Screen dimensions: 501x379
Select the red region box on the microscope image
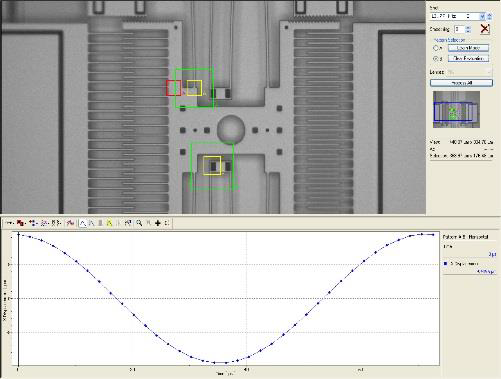[x=174, y=88]
